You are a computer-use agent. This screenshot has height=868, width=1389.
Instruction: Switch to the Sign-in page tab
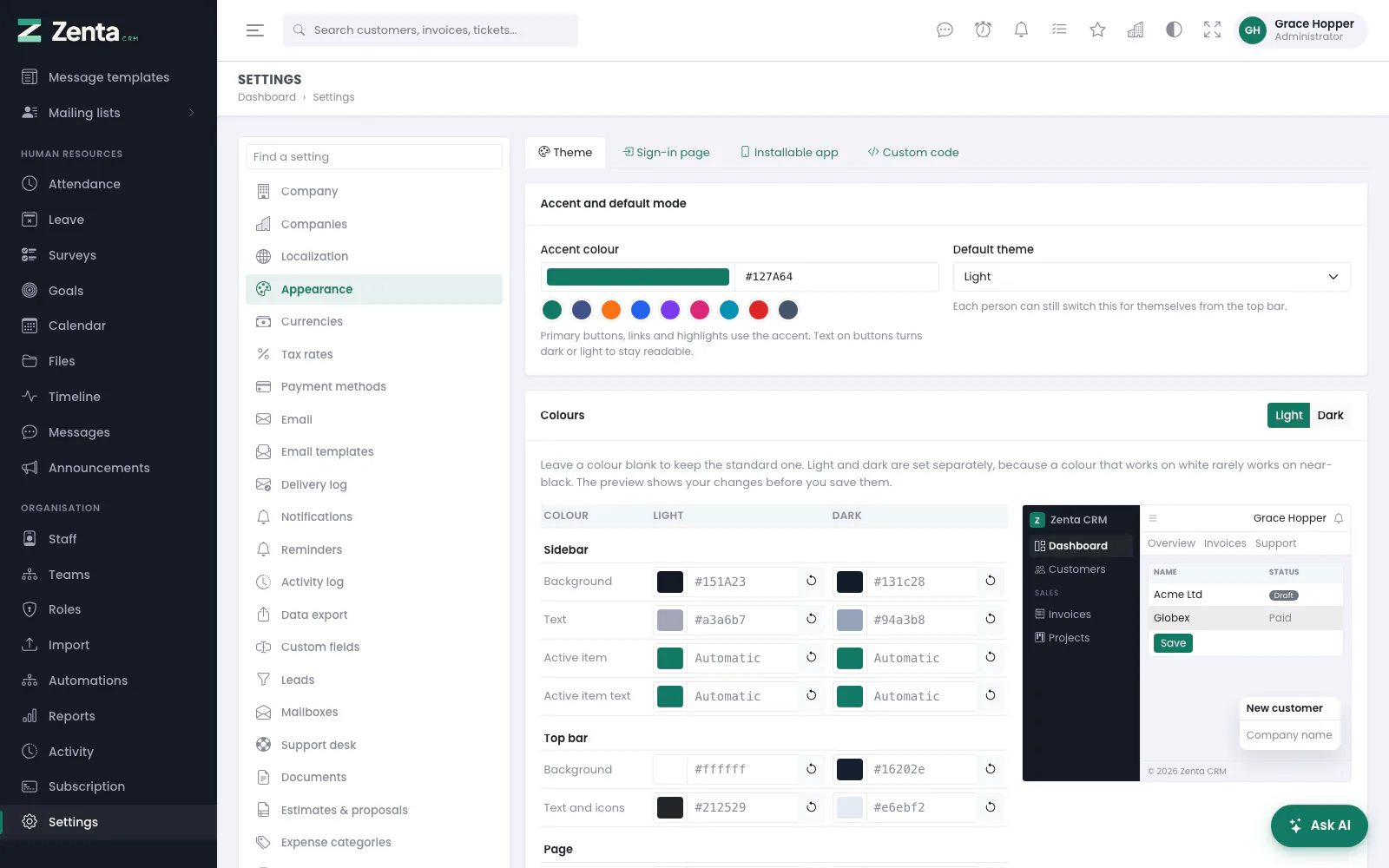coord(667,153)
